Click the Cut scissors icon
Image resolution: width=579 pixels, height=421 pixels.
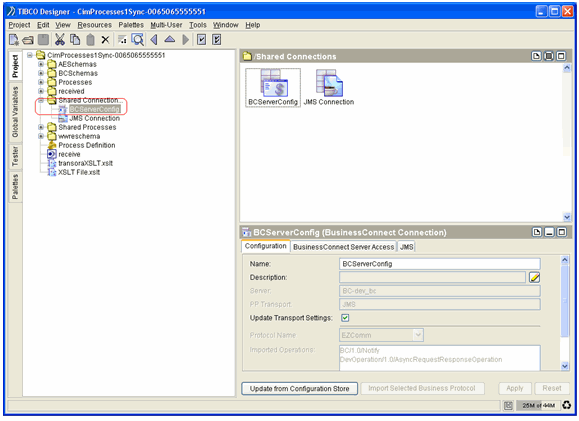60,40
